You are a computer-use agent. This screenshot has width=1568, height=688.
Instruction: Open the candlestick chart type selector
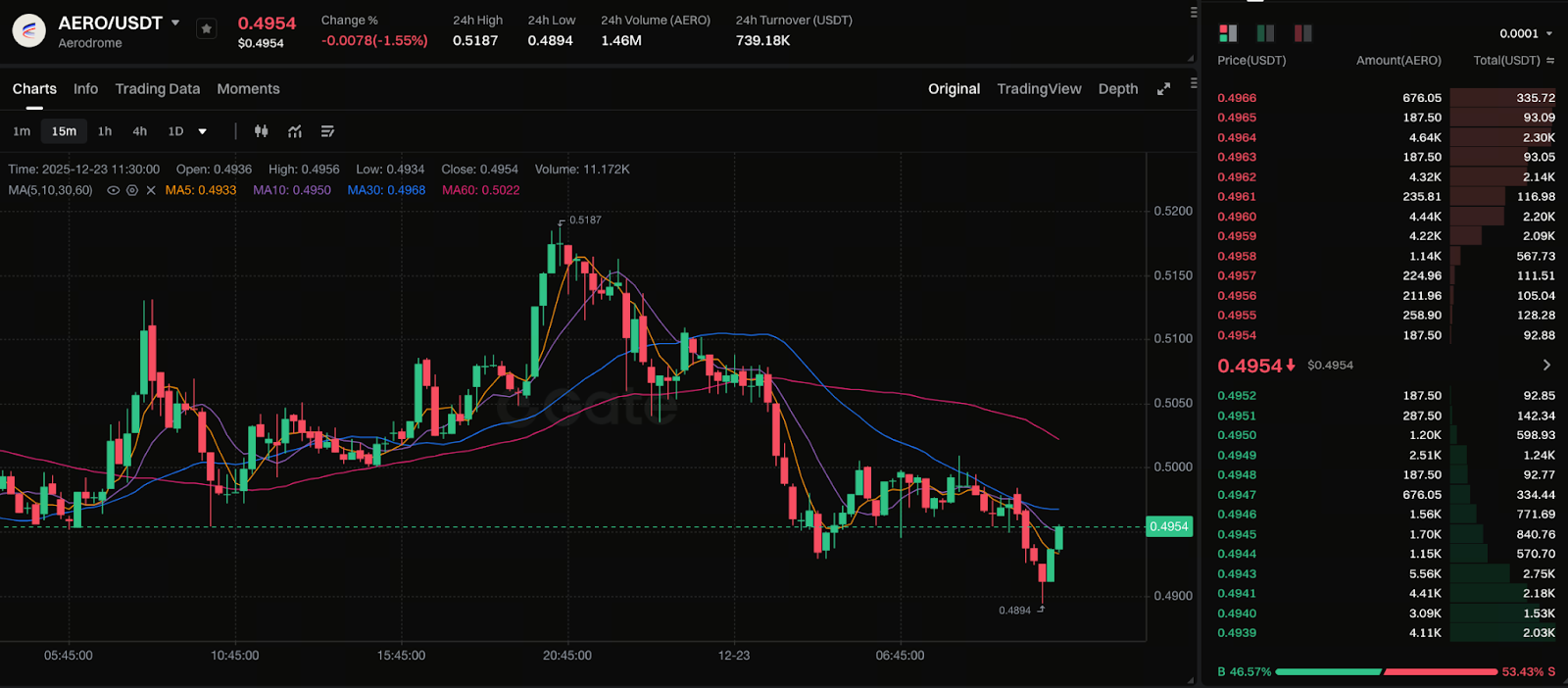[x=262, y=131]
